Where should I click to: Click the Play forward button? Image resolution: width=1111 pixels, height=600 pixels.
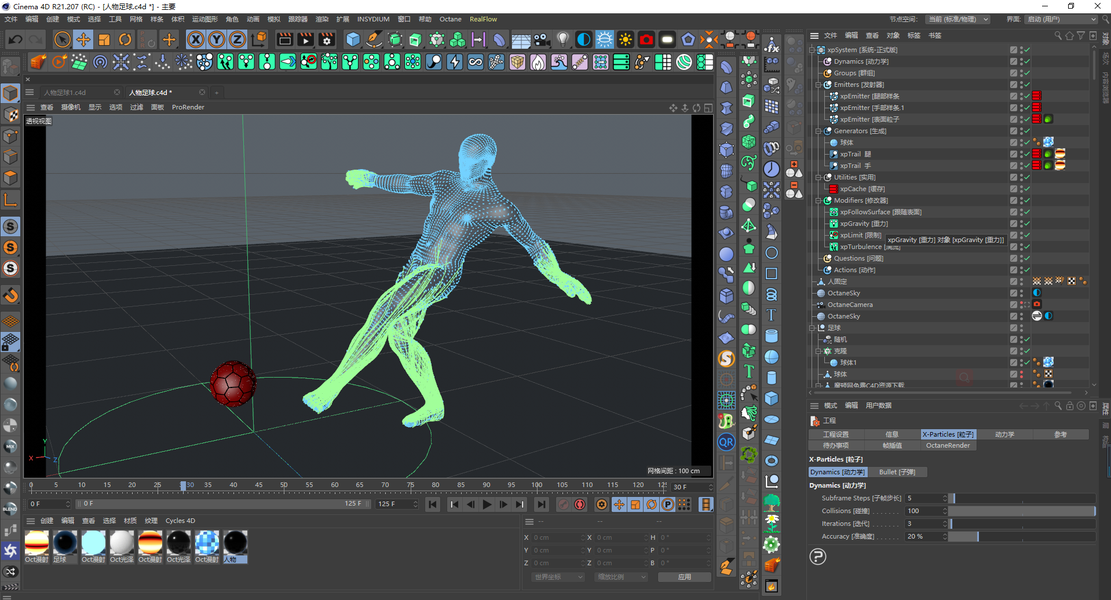(487, 504)
